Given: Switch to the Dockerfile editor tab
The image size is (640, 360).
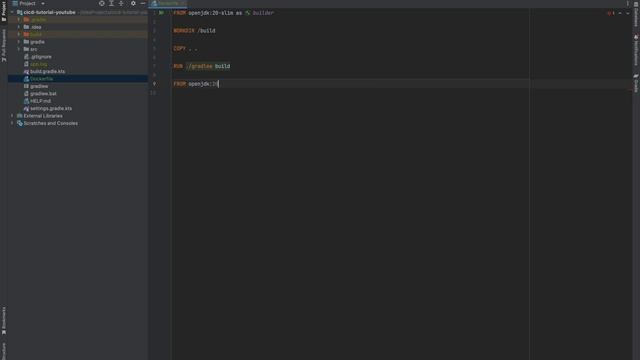Looking at the screenshot, I should [x=168, y=3].
